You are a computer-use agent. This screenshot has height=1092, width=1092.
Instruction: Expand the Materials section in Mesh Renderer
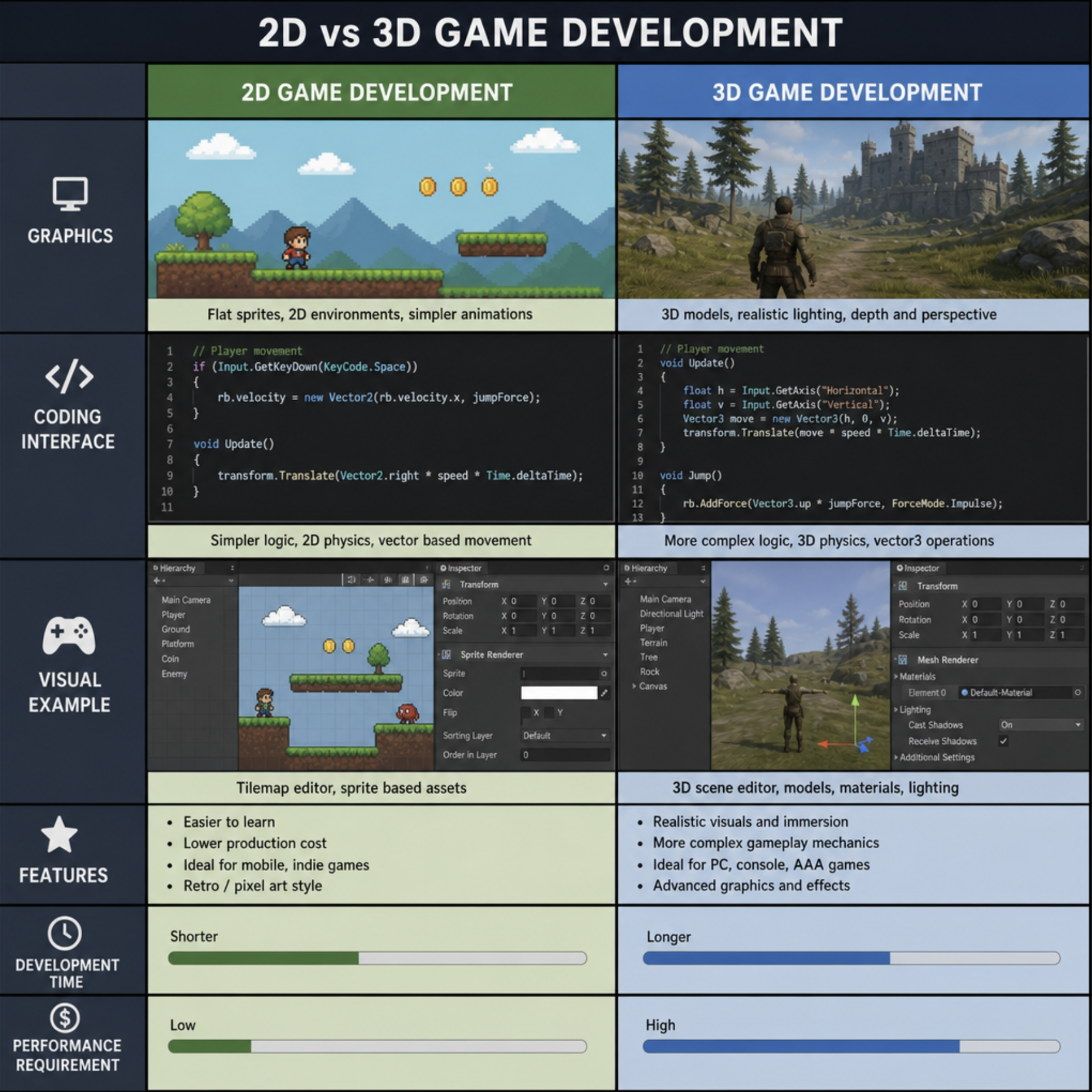point(897,676)
